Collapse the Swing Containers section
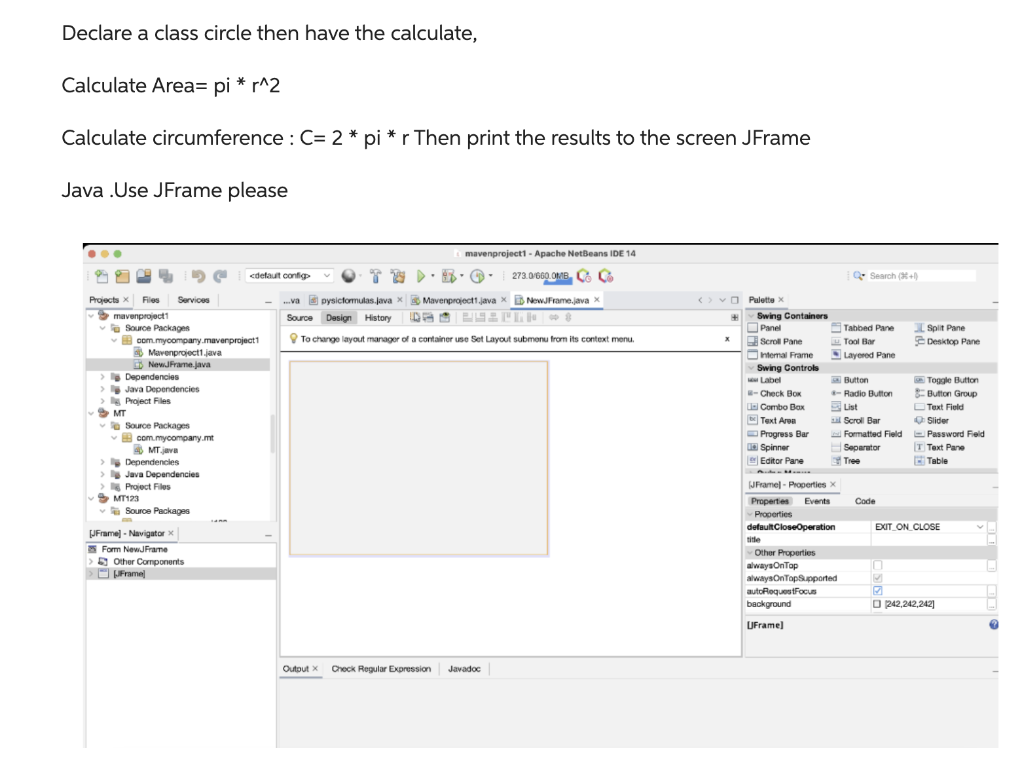1024x765 pixels. click(x=751, y=316)
